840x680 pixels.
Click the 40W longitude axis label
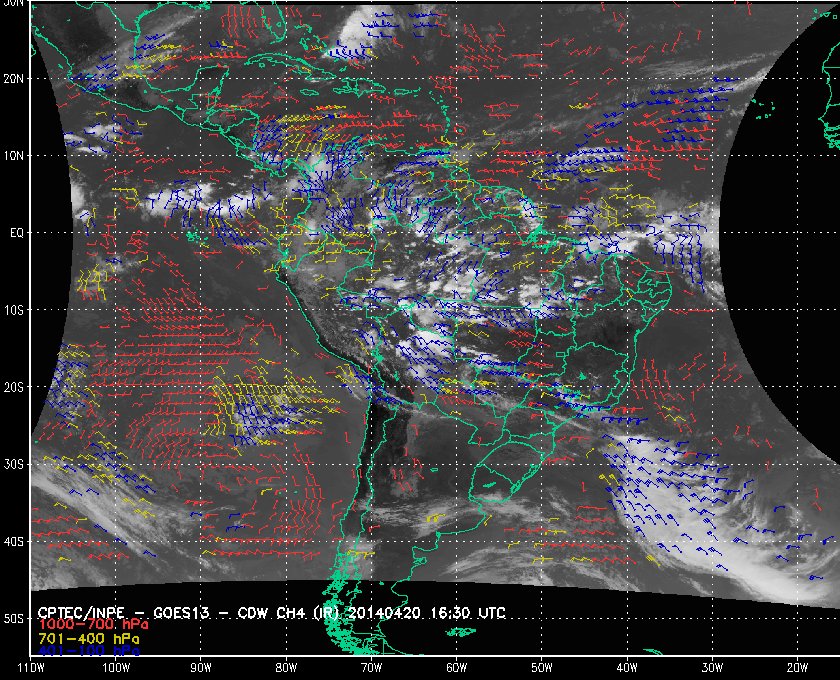point(627,668)
